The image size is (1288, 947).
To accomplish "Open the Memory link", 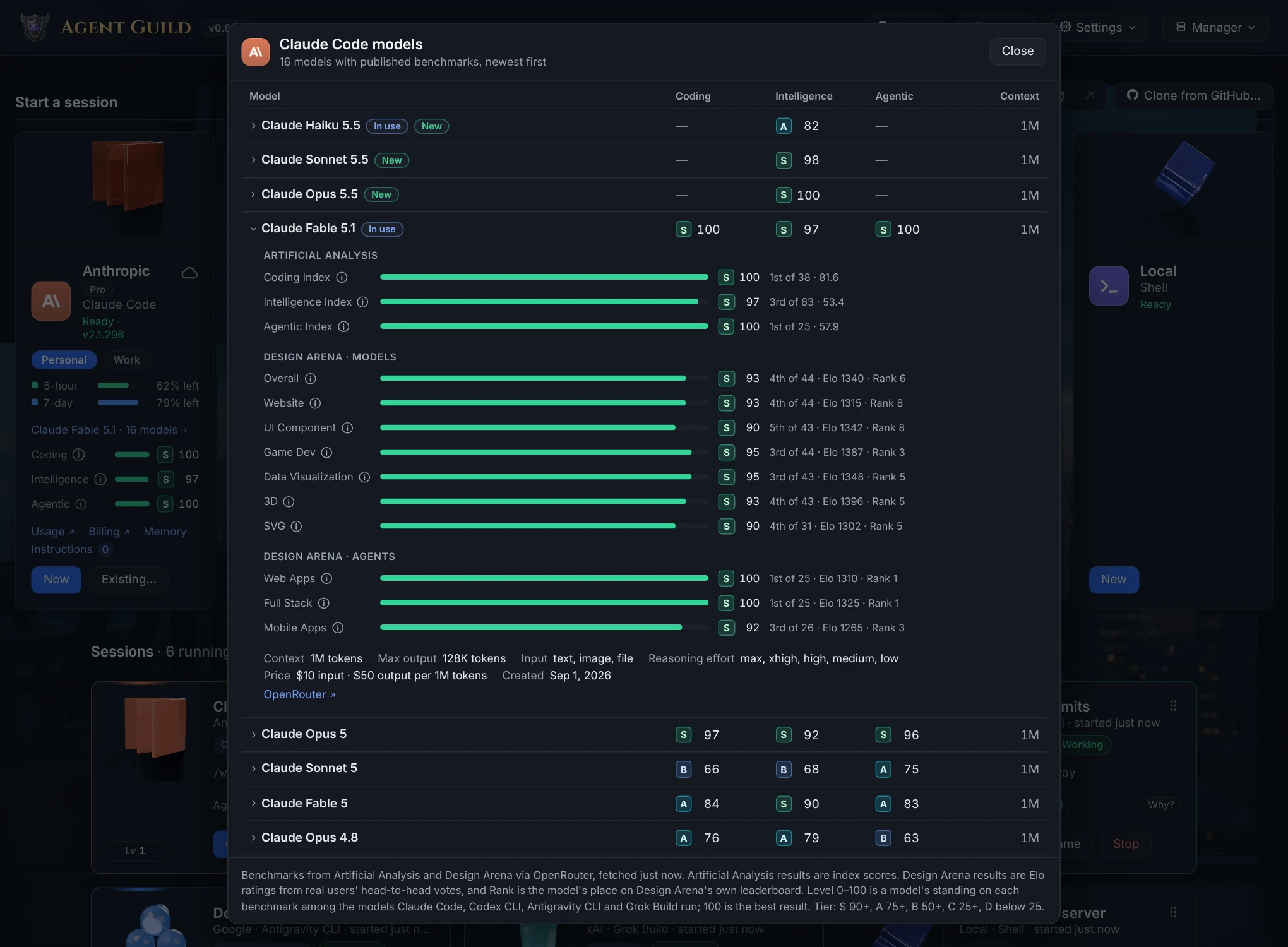I will (x=165, y=532).
